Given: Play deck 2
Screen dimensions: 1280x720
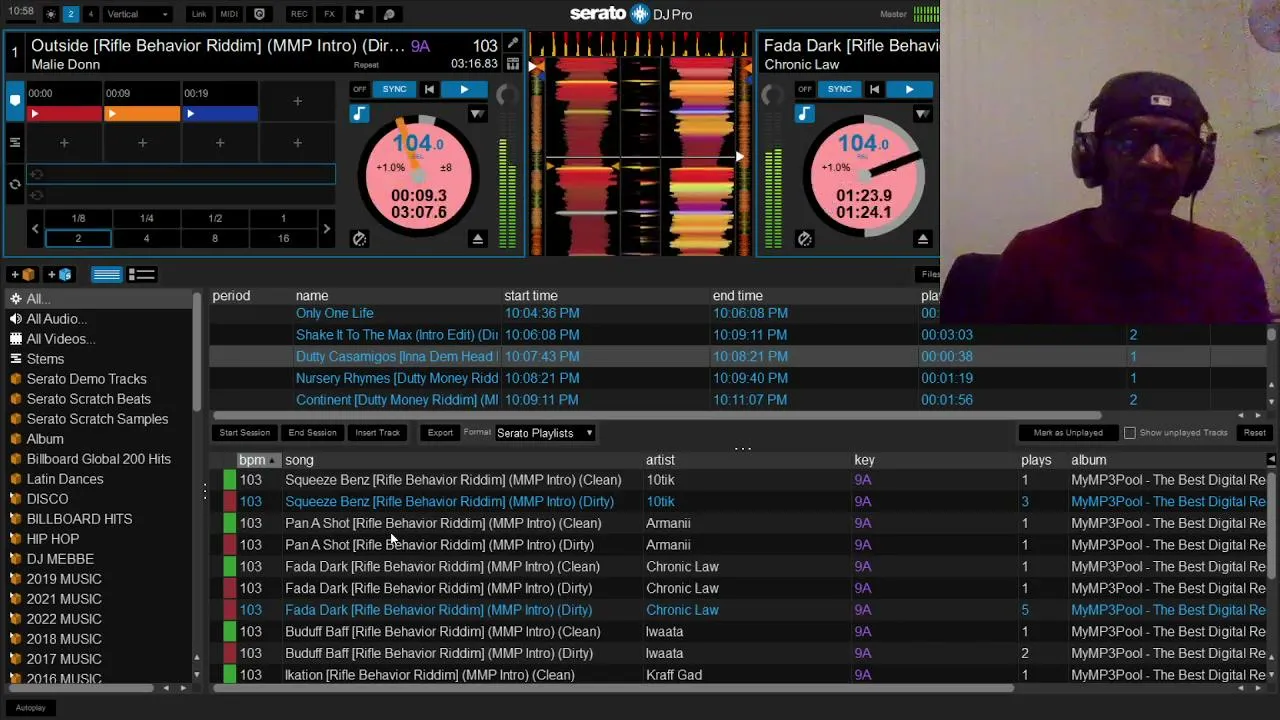Looking at the screenshot, I should point(909,90).
